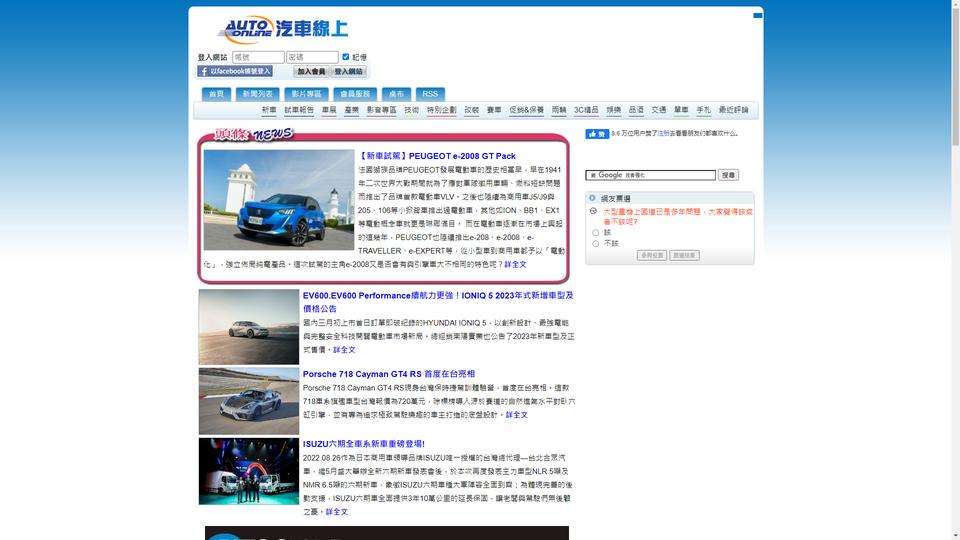
Task: Open the Auto Online 汽車線上 logo
Action: coord(283,29)
